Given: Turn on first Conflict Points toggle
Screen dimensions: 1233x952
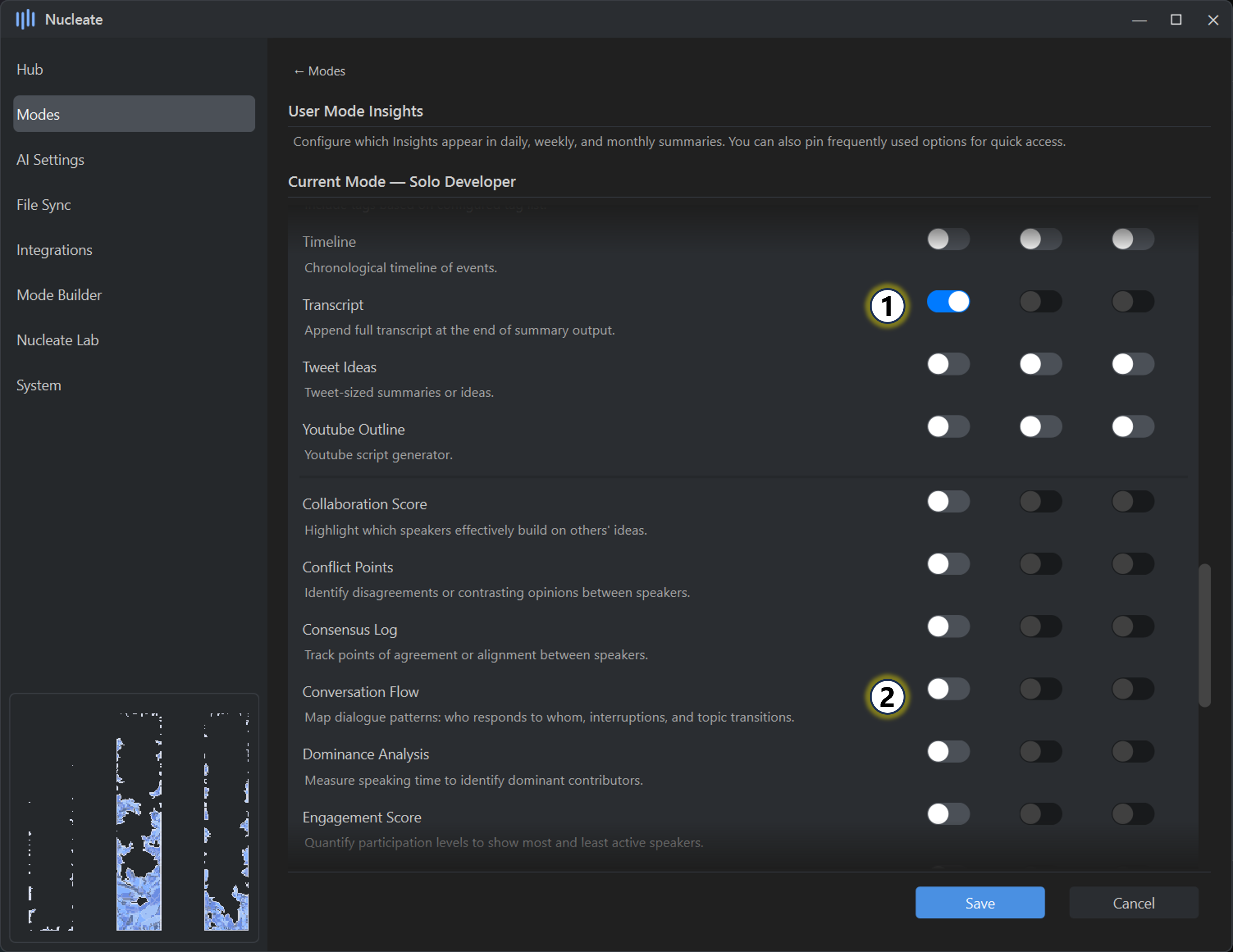Looking at the screenshot, I should [948, 564].
